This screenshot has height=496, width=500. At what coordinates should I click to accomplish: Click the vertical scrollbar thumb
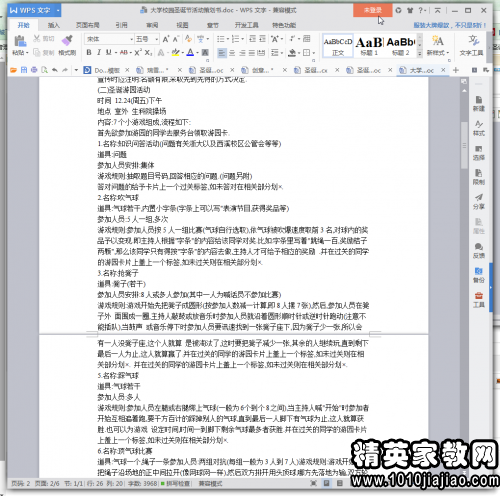pyautogui.click(x=464, y=145)
